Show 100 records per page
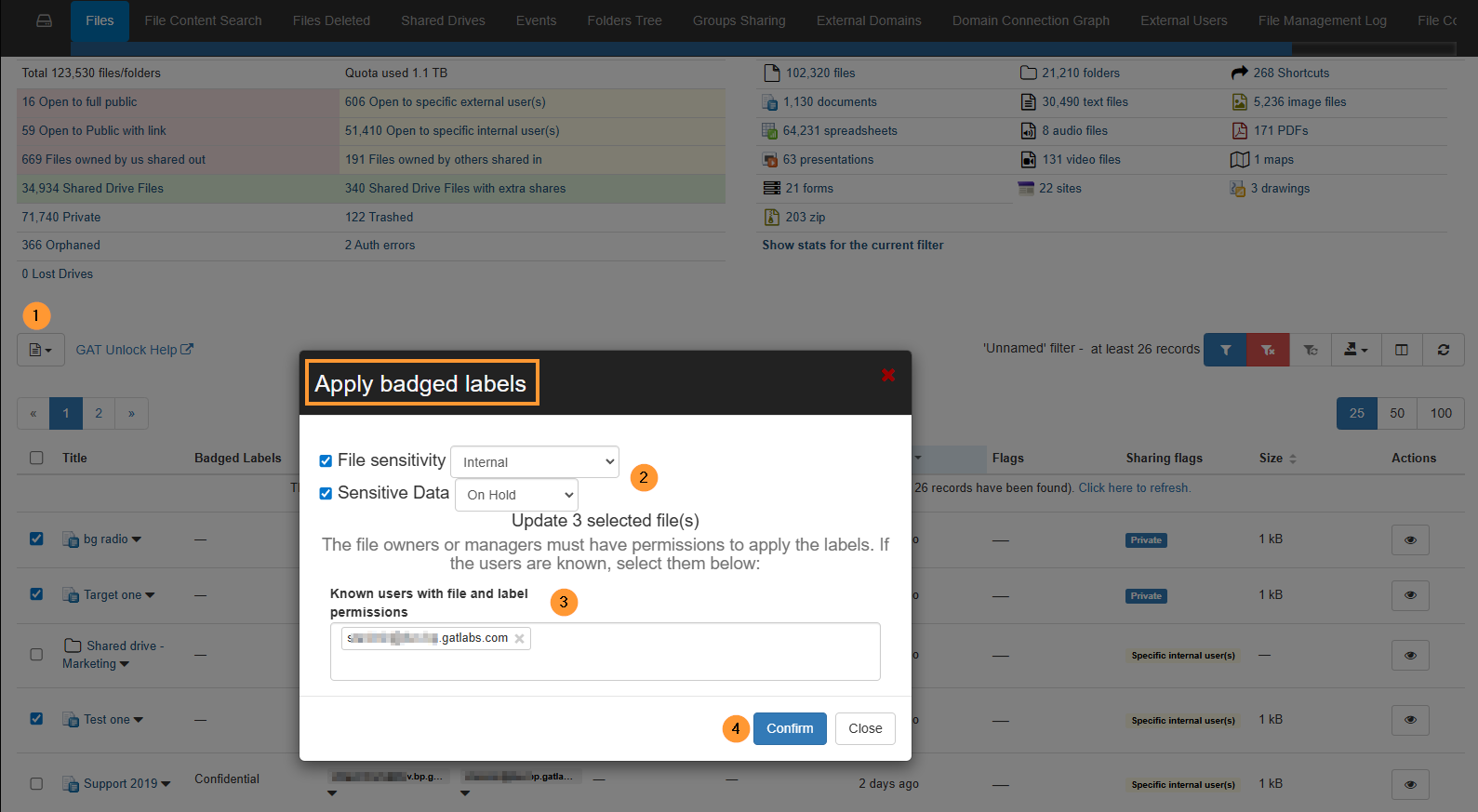1478x812 pixels. click(1441, 413)
